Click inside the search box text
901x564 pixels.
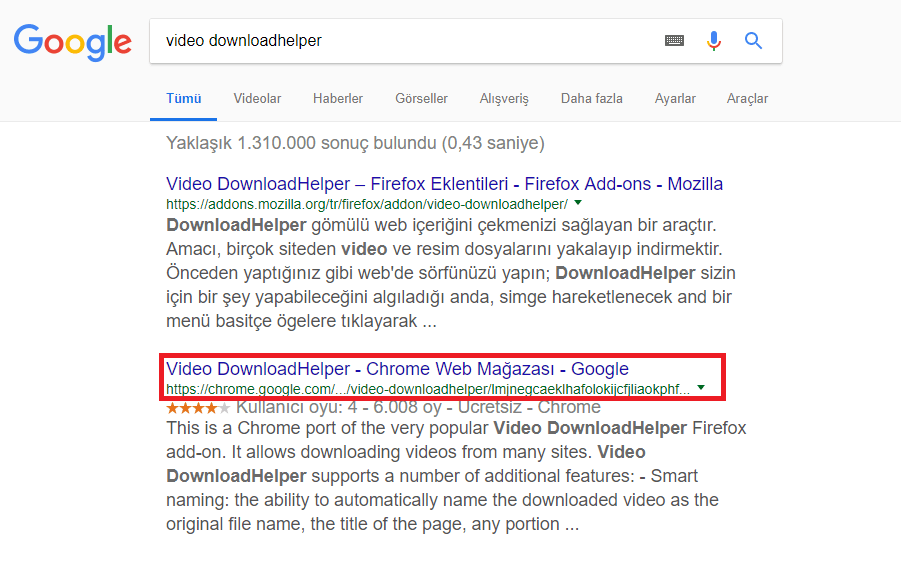click(x=244, y=41)
